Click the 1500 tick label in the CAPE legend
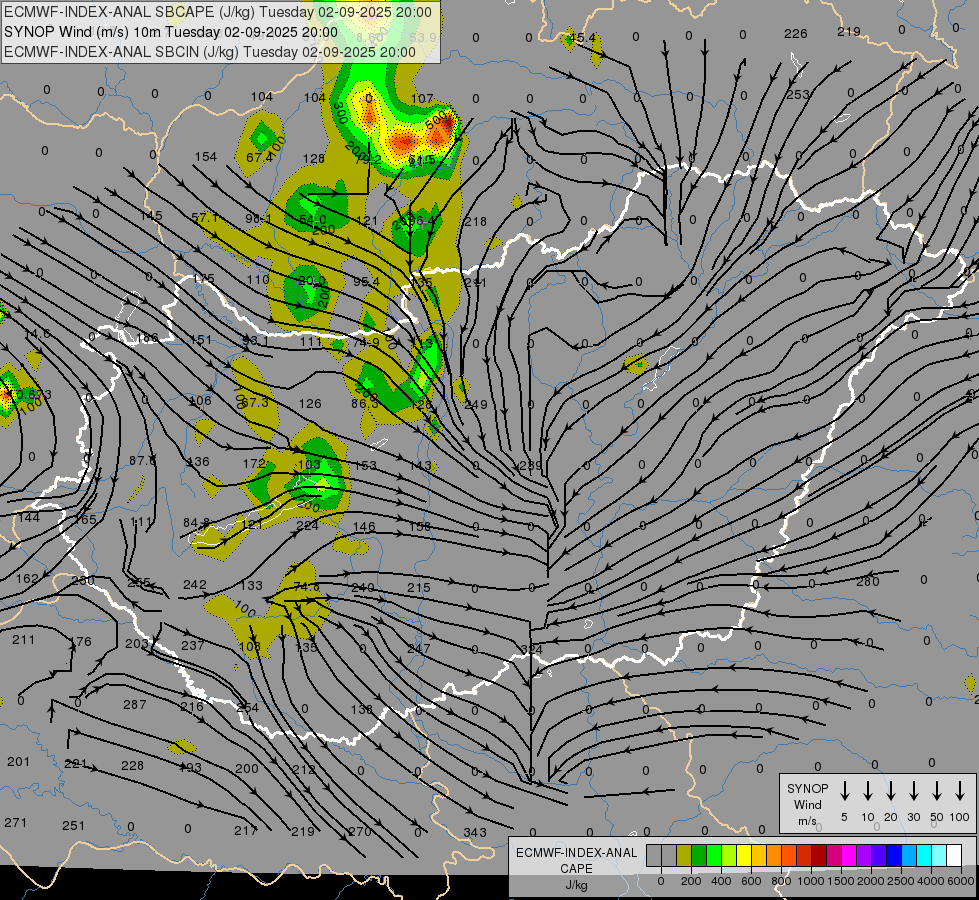 click(x=840, y=881)
